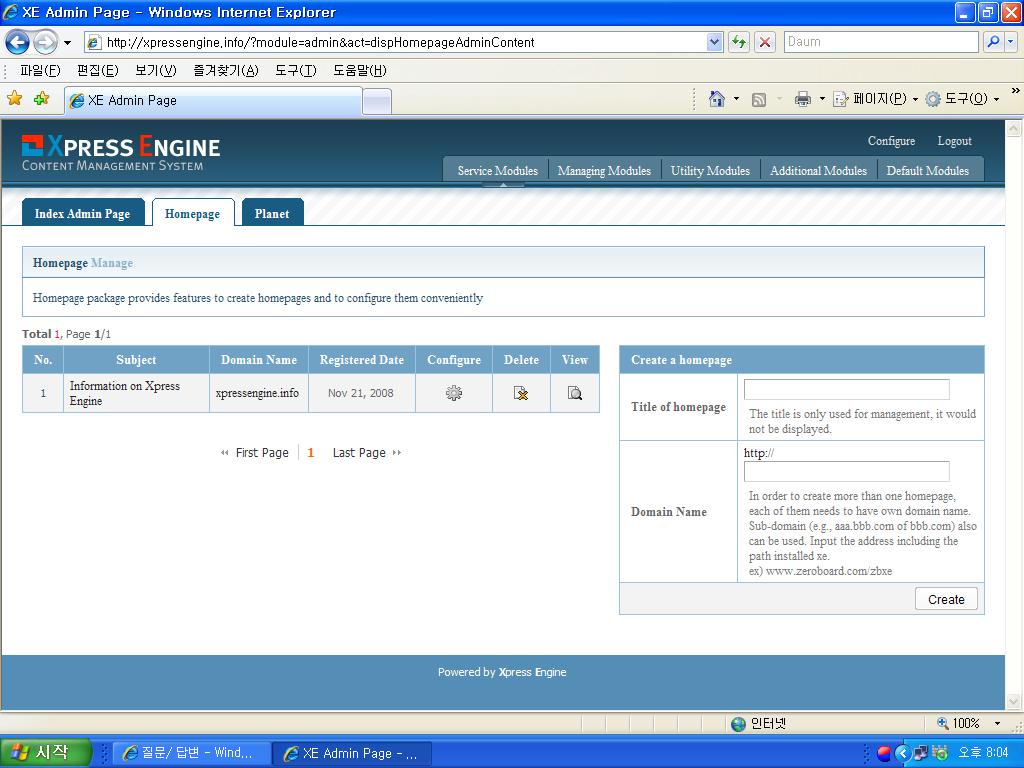Click the xpressengine.info domain cell

[x=258, y=393]
